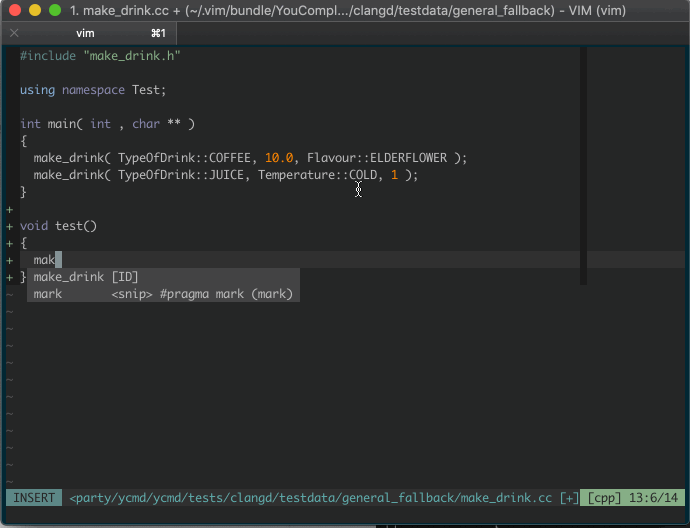Close the vim terminal tab

14,33
